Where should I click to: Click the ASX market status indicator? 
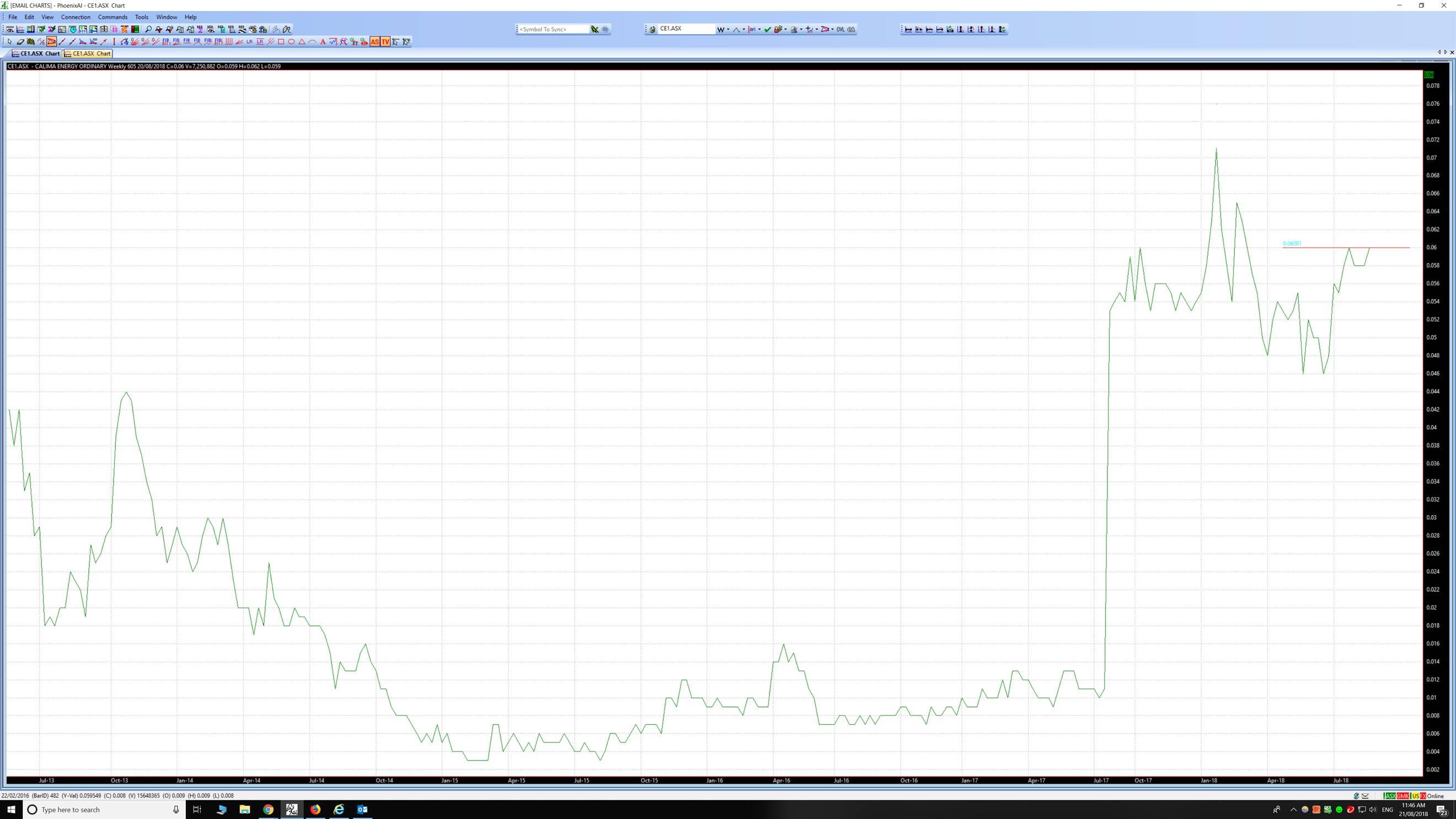(1390, 796)
